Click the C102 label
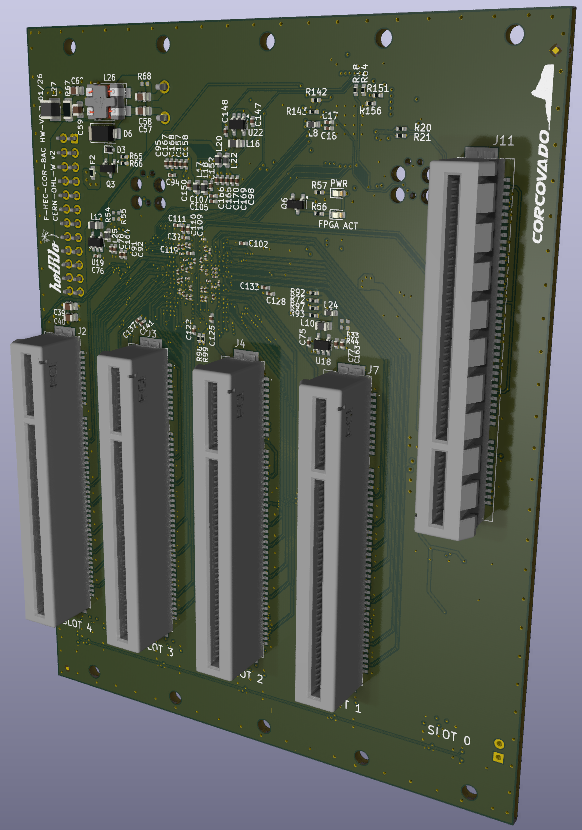582x830 pixels. [x=258, y=243]
